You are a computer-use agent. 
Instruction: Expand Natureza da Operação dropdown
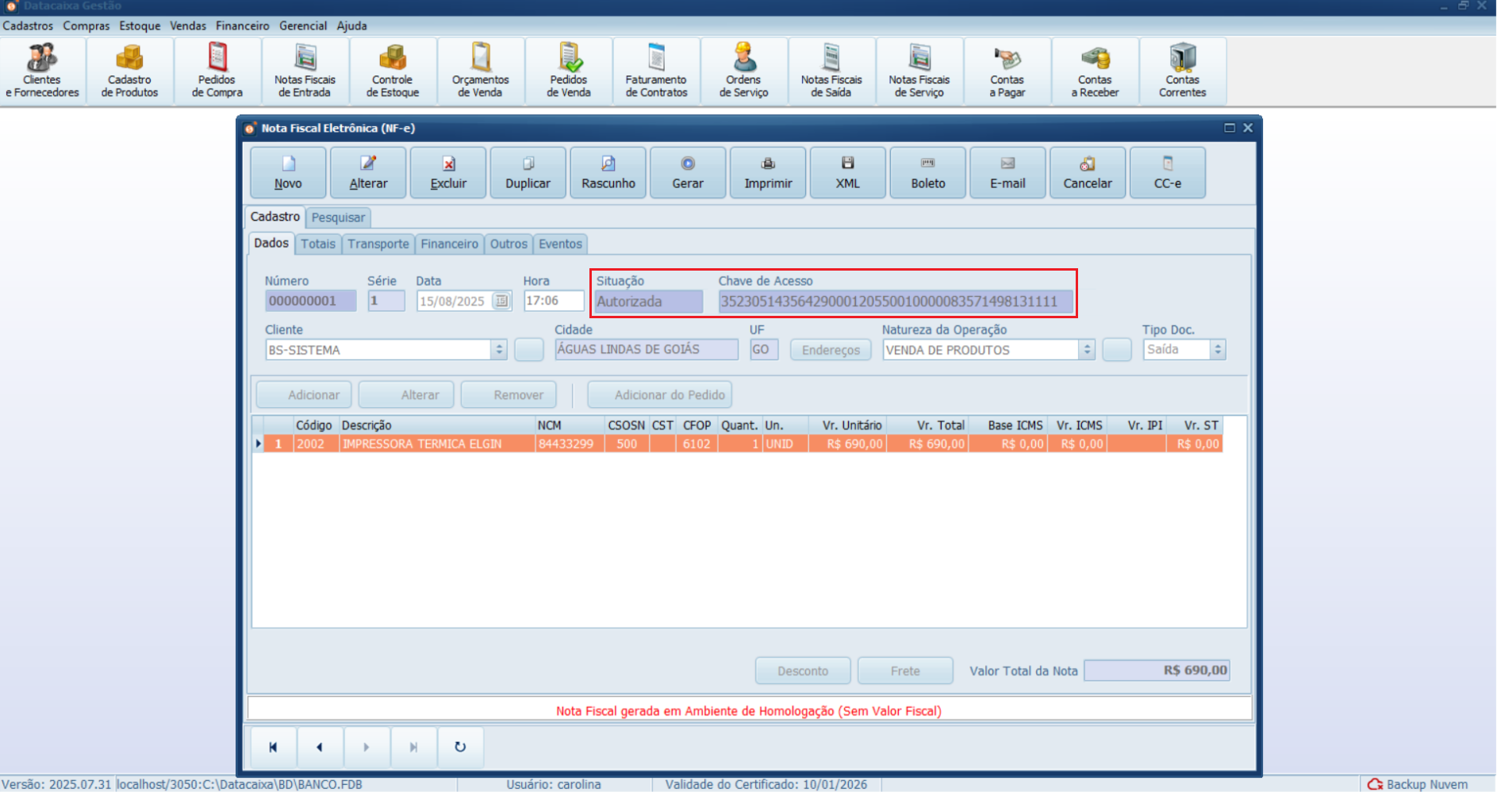click(1087, 350)
